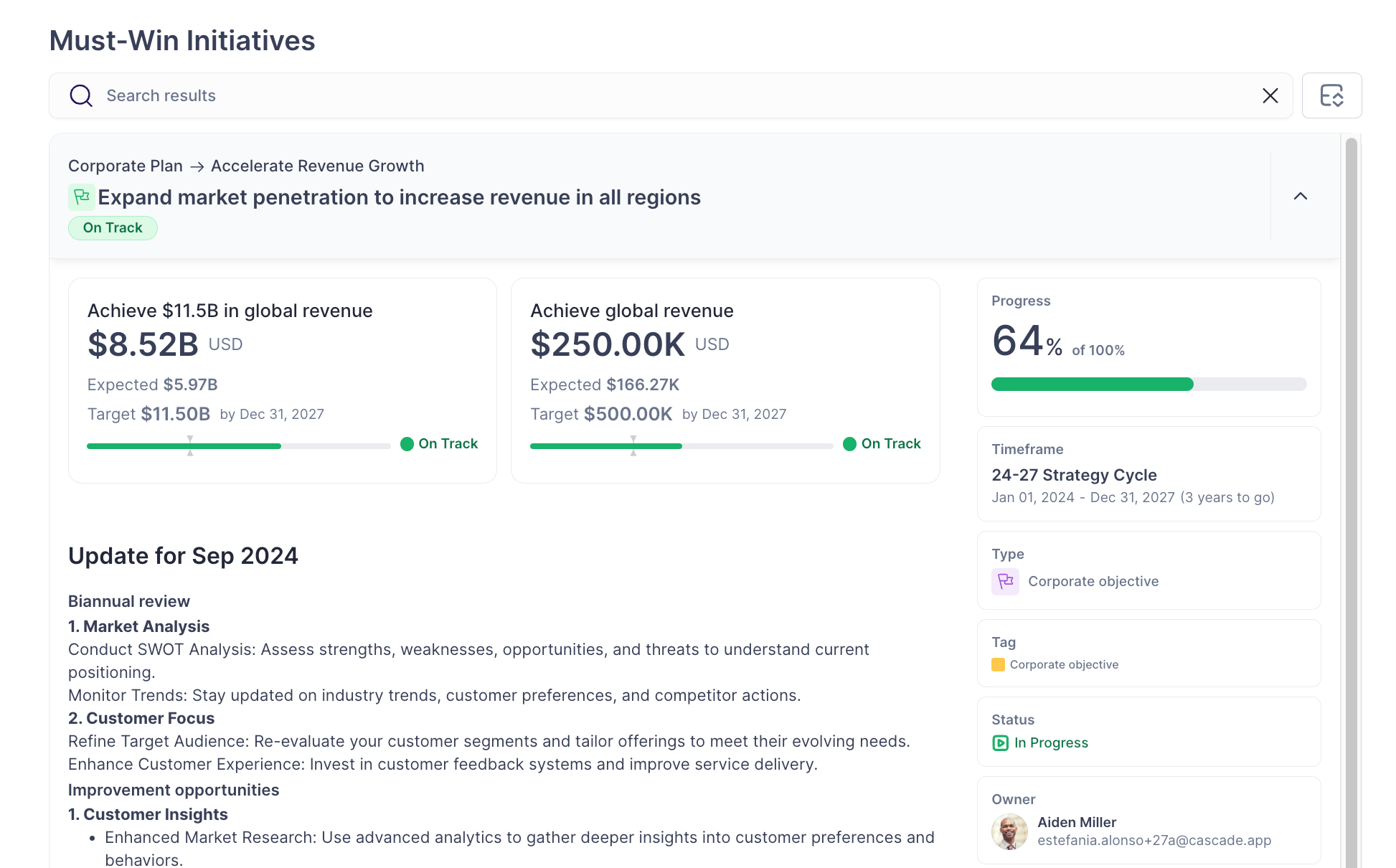Open Corporate Plan breadcrumb link

[126, 166]
